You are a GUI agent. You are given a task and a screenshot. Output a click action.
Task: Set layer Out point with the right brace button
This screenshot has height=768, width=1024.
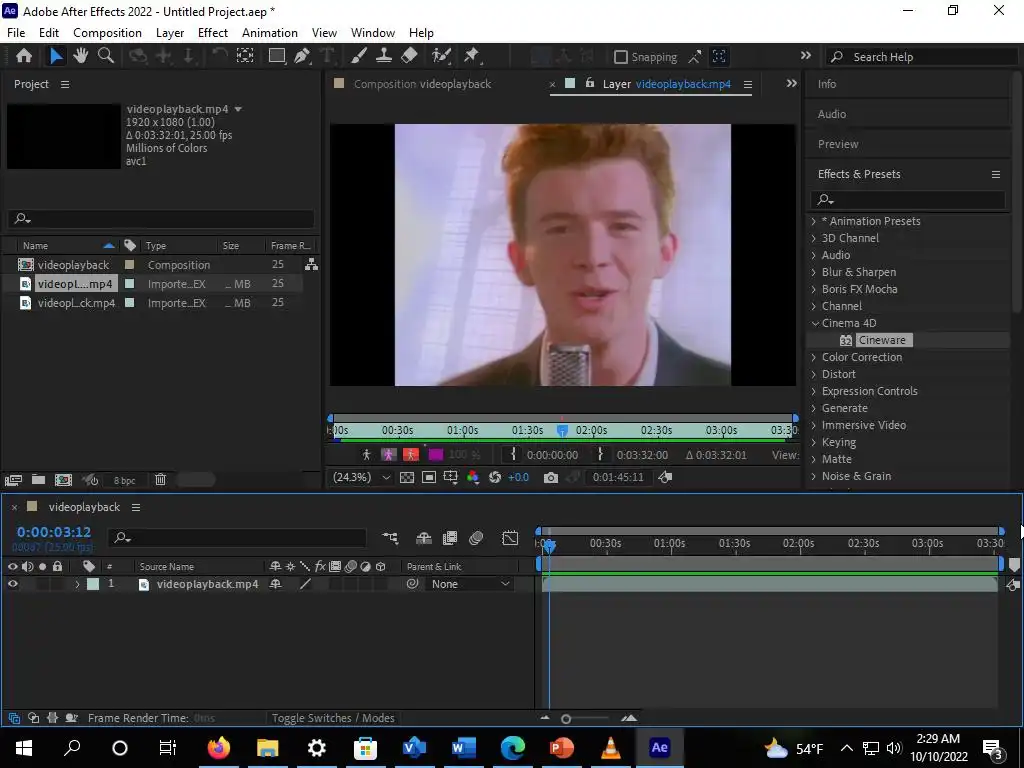coord(600,455)
